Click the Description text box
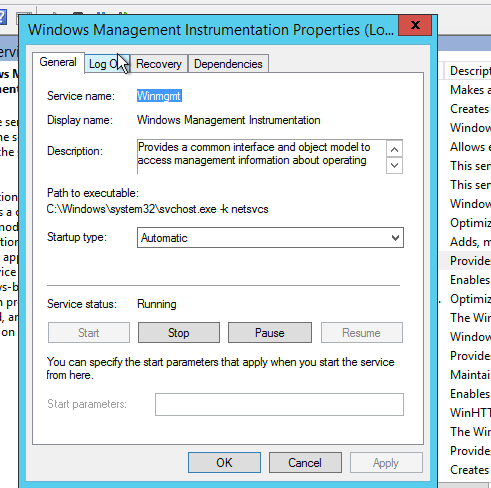This screenshot has width=491, height=488. point(261,156)
